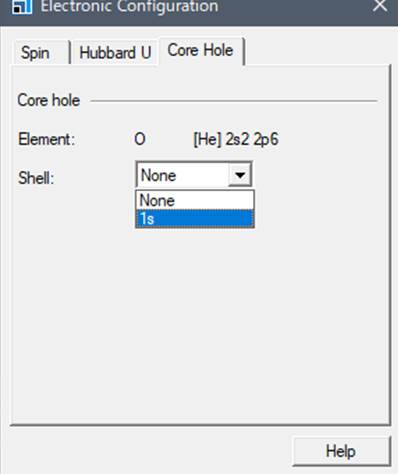Click empty tab strip right of Core Hole
Screen dimensions: 398x474
click(317, 51)
